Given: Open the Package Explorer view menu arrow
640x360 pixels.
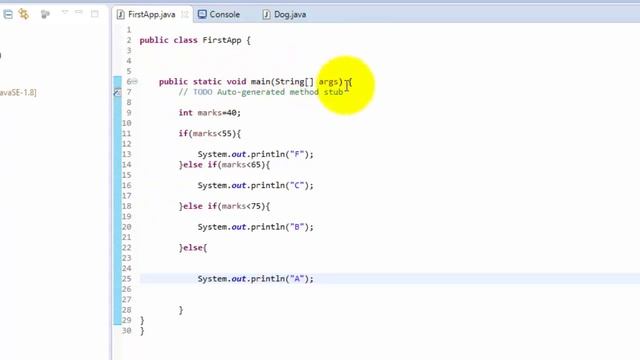Looking at the screenshot, I should pyautogui.click(x=64, y=13).
